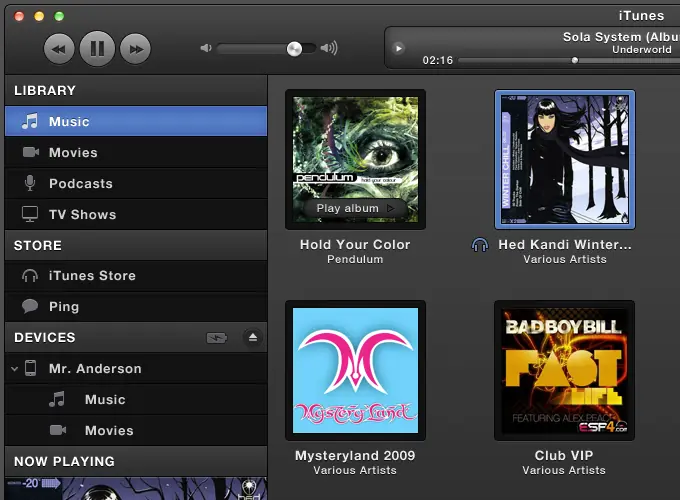680x500 pixels.
Task: Click the green zoom window button
Action: (x=59, y=16)
